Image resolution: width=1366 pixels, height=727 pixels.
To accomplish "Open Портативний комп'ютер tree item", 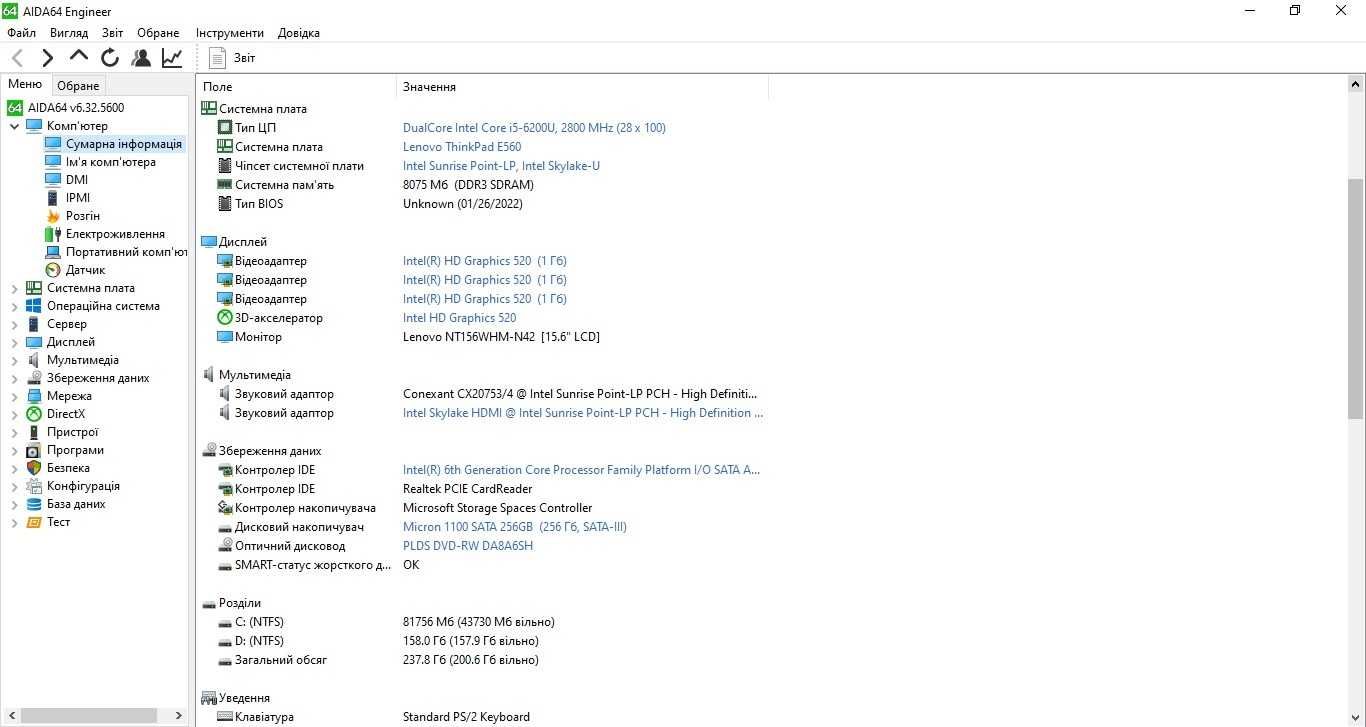I will coord(127,252).
